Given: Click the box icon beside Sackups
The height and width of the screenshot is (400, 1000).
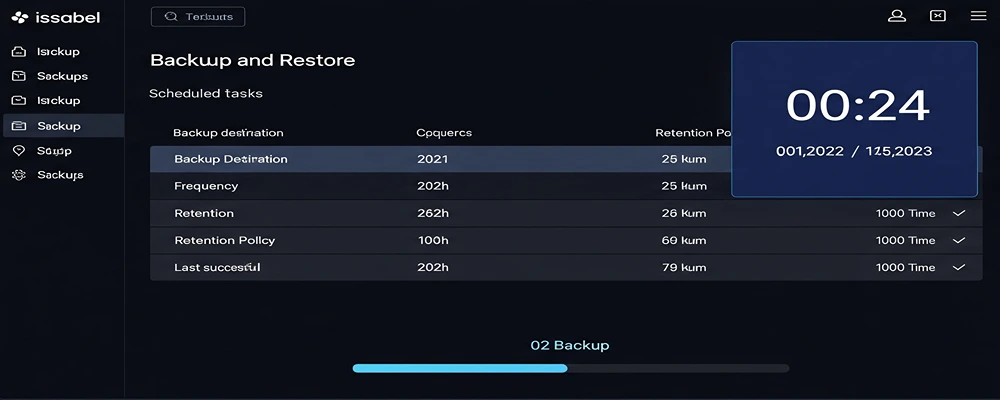Looking at the screenshot, I should pos(18,76).
